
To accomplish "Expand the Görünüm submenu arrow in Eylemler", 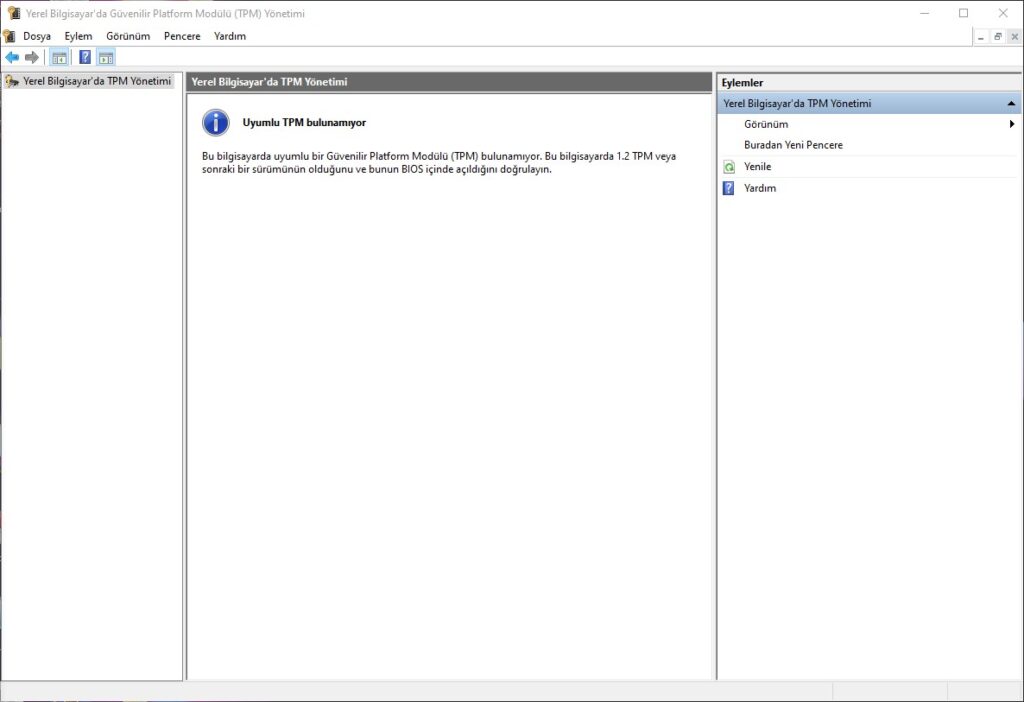I will 1012,125.
